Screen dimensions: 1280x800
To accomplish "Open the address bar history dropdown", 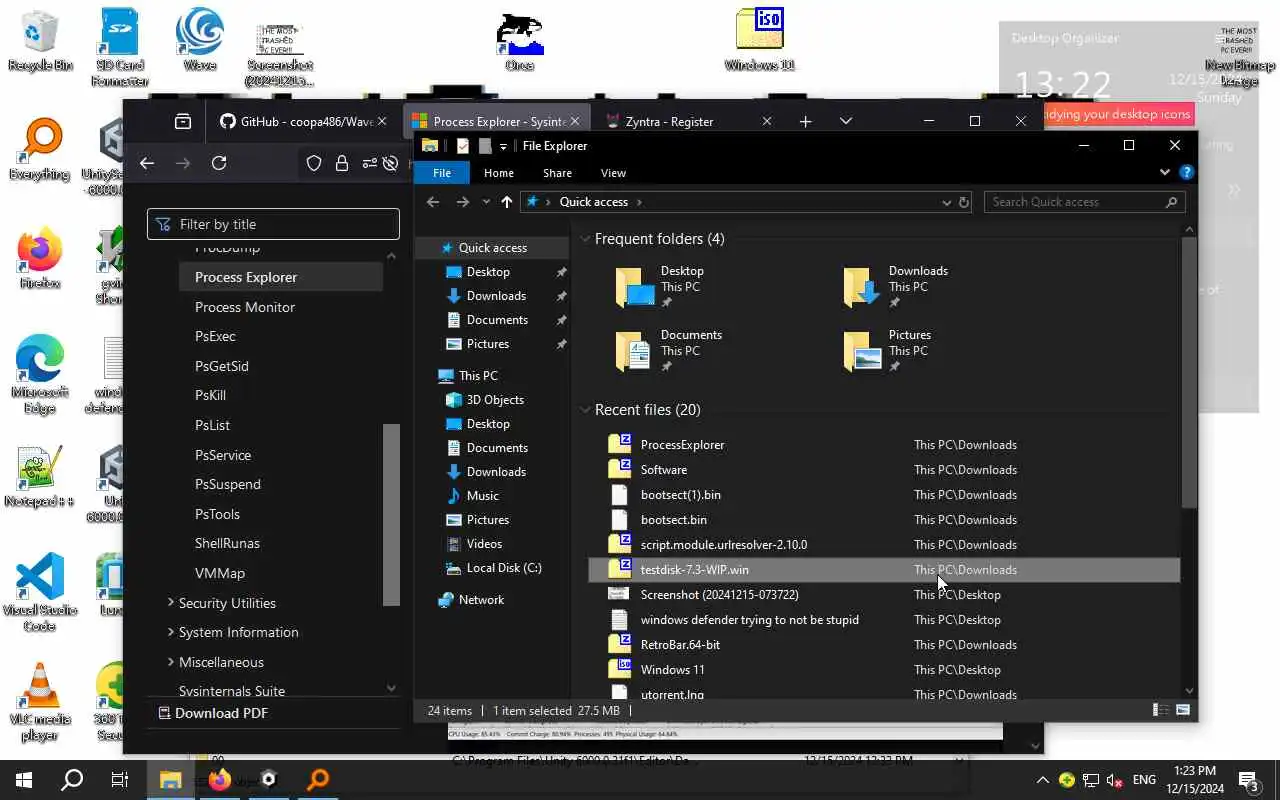I will coord(946,202).
